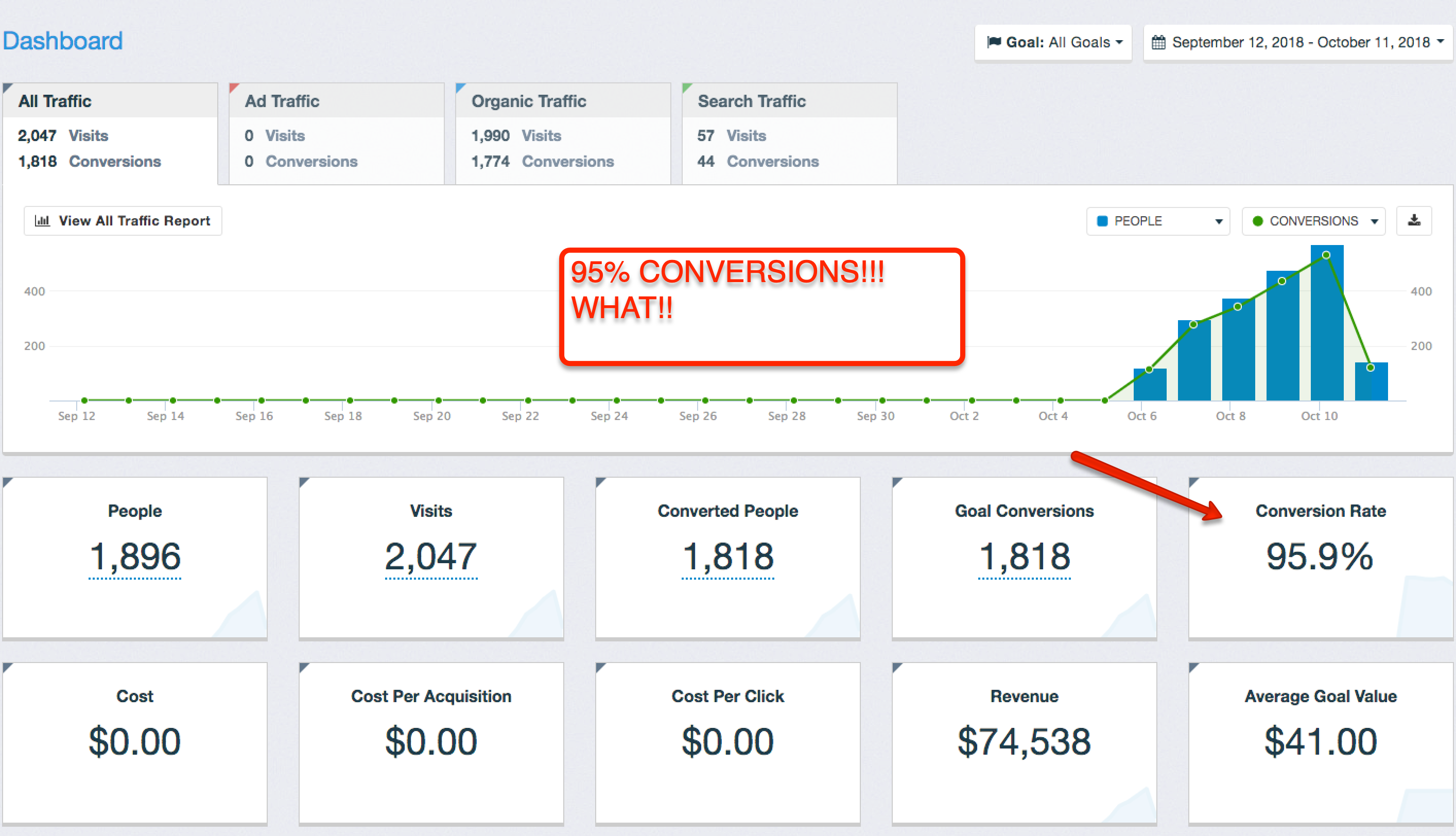Expand the CONVERSIONS metric dropdown
This screenshot has width=1456, height=836.
(1313, 221)
